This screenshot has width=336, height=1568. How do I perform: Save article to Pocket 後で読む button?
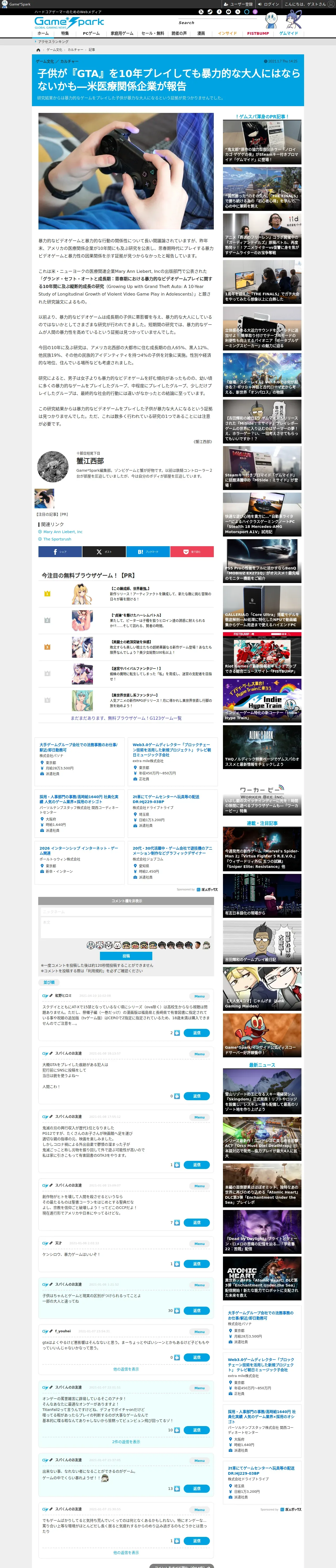pyautogui.click(x=192, y=551)
